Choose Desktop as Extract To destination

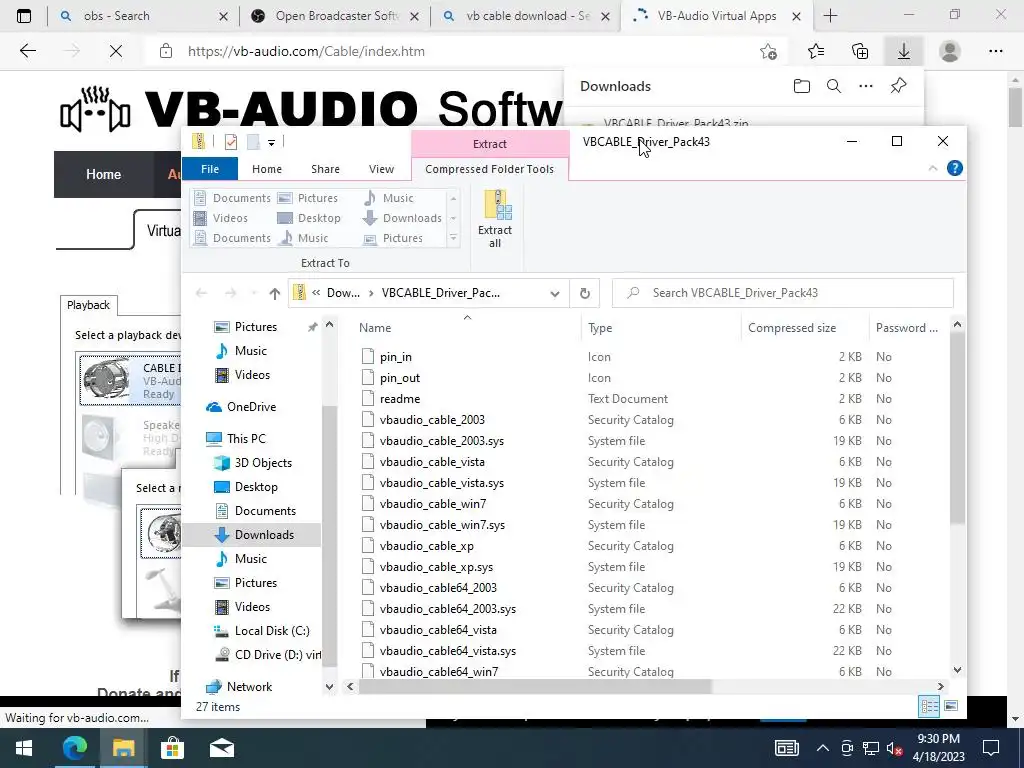(x=309, y=218)
